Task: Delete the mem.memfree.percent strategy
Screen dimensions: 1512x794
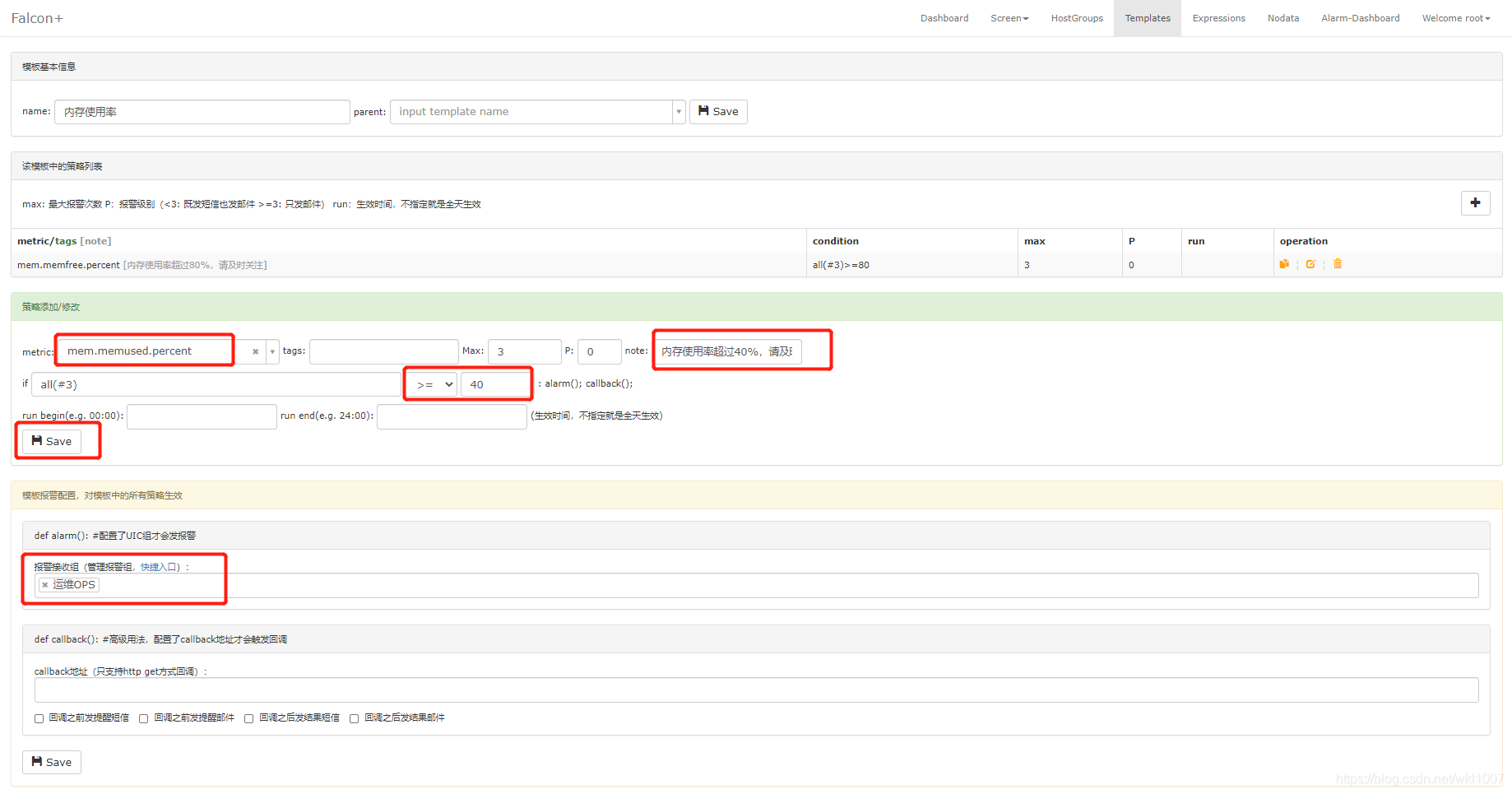Action: tap(1338, 264)
